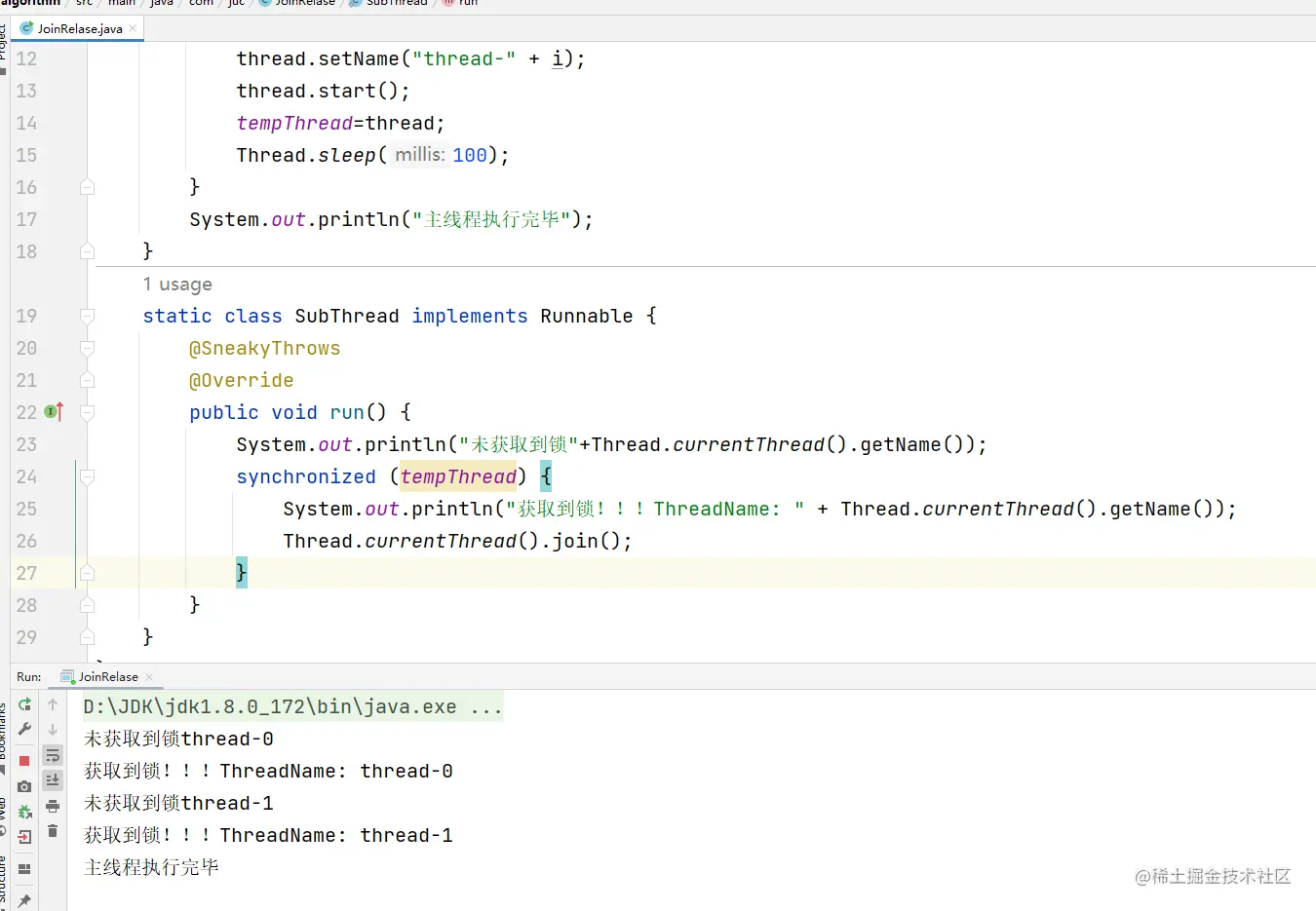1316x911 pixels.
Task: Click the highlighted closing brace on line 27
Action: pyautogui.click(x=242, y=573)
